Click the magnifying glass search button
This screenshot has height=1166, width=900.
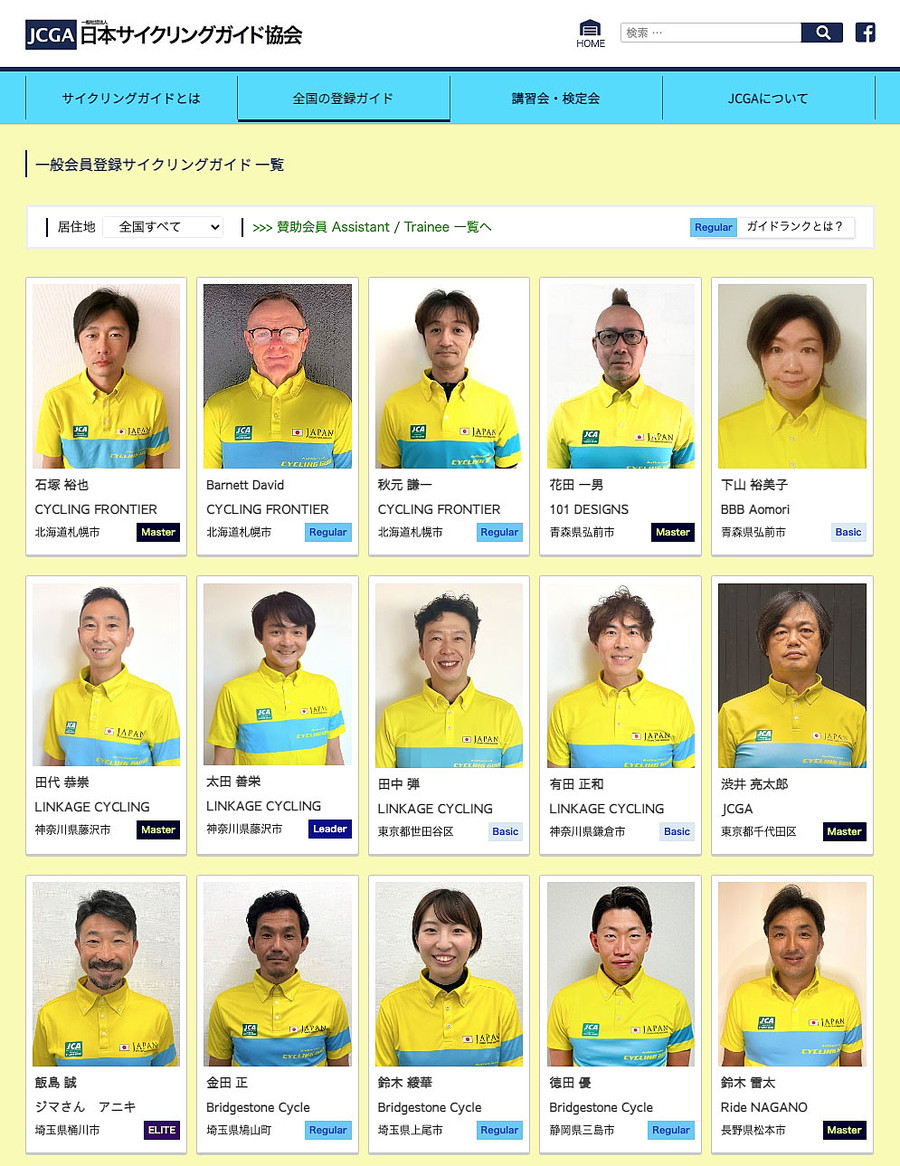tap(822, 33)
